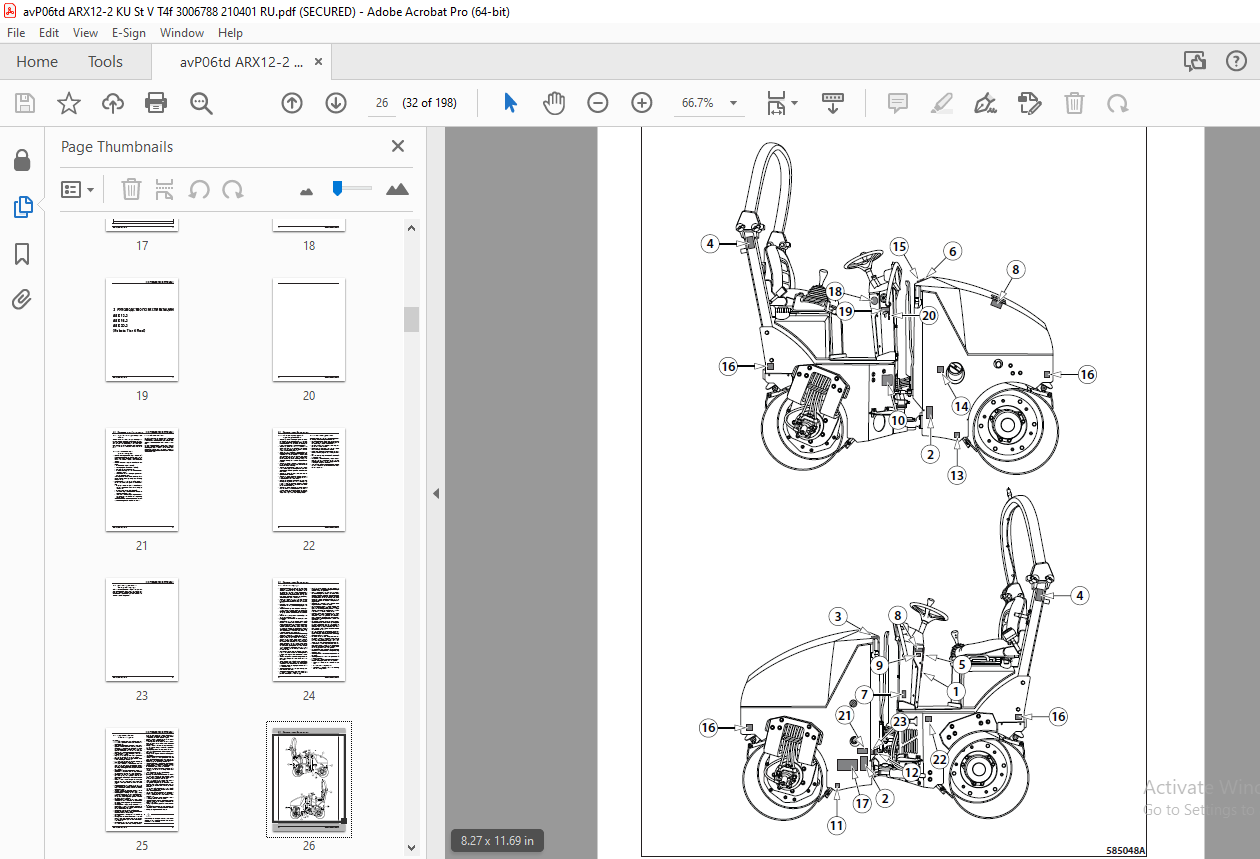Select the avP06td ARX12-2 document tab

pyautogui.click(x=241, y=62)
